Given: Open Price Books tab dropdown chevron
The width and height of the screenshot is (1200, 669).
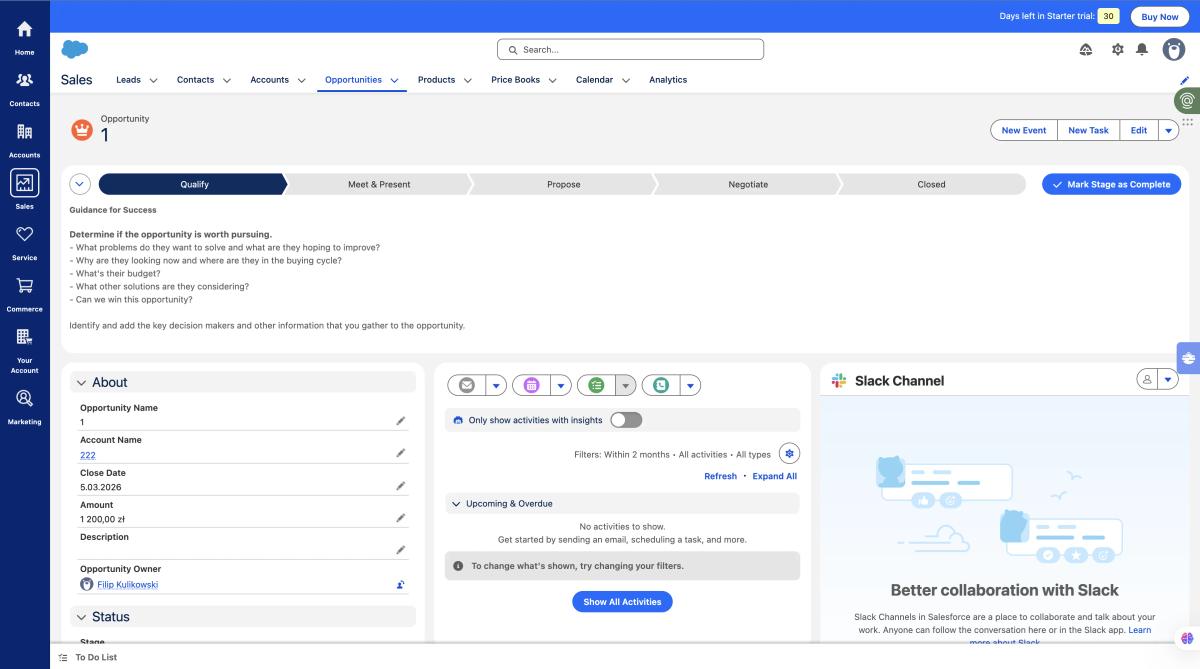Looking at the screenshot, I should click(x=552, y=80).
